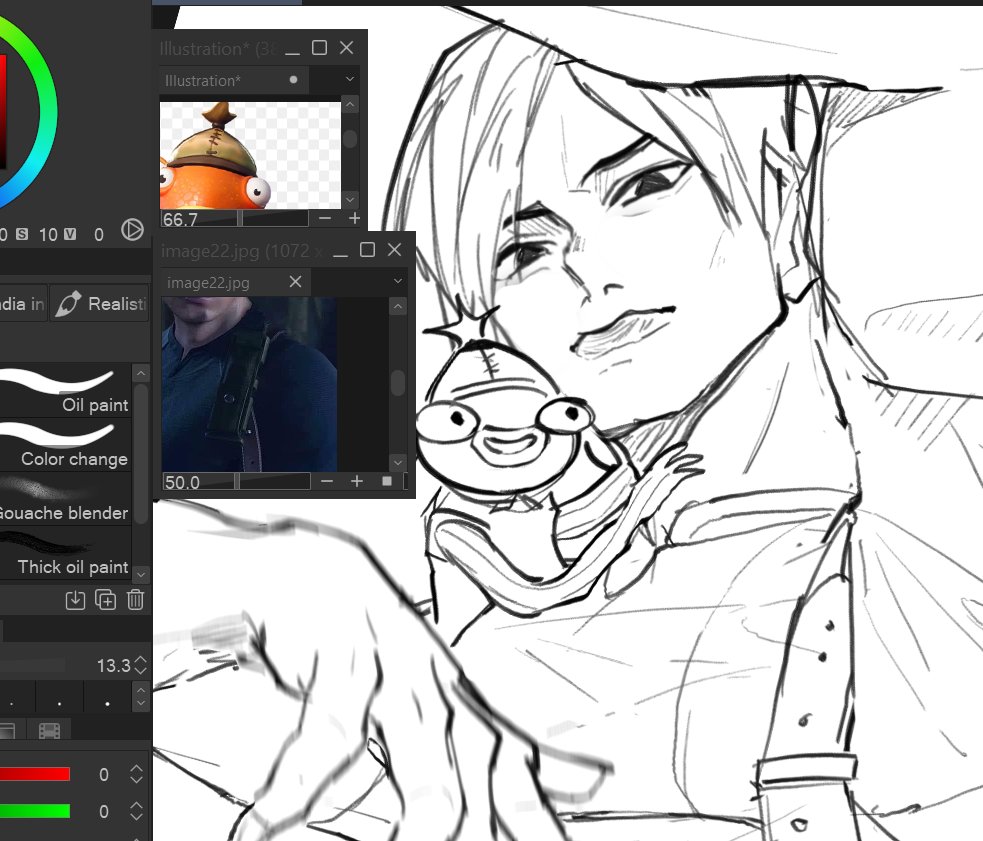Select the Illustration* document tab
Screen dimensions: 983x841
pos(233,80)
